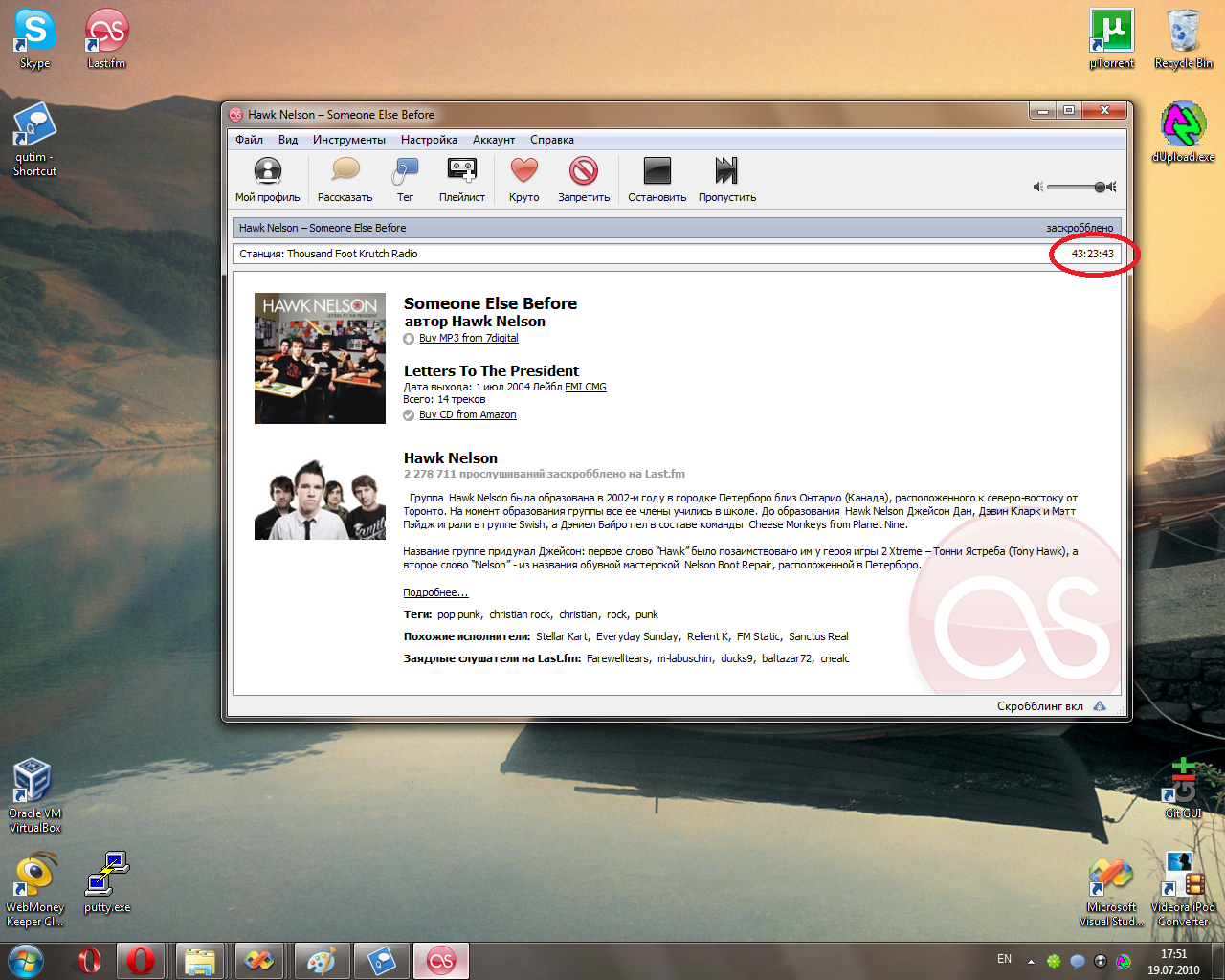Stop playback with Остановить button
The width and height of the screenshot is (1225, 980).
tap(657, 180)
